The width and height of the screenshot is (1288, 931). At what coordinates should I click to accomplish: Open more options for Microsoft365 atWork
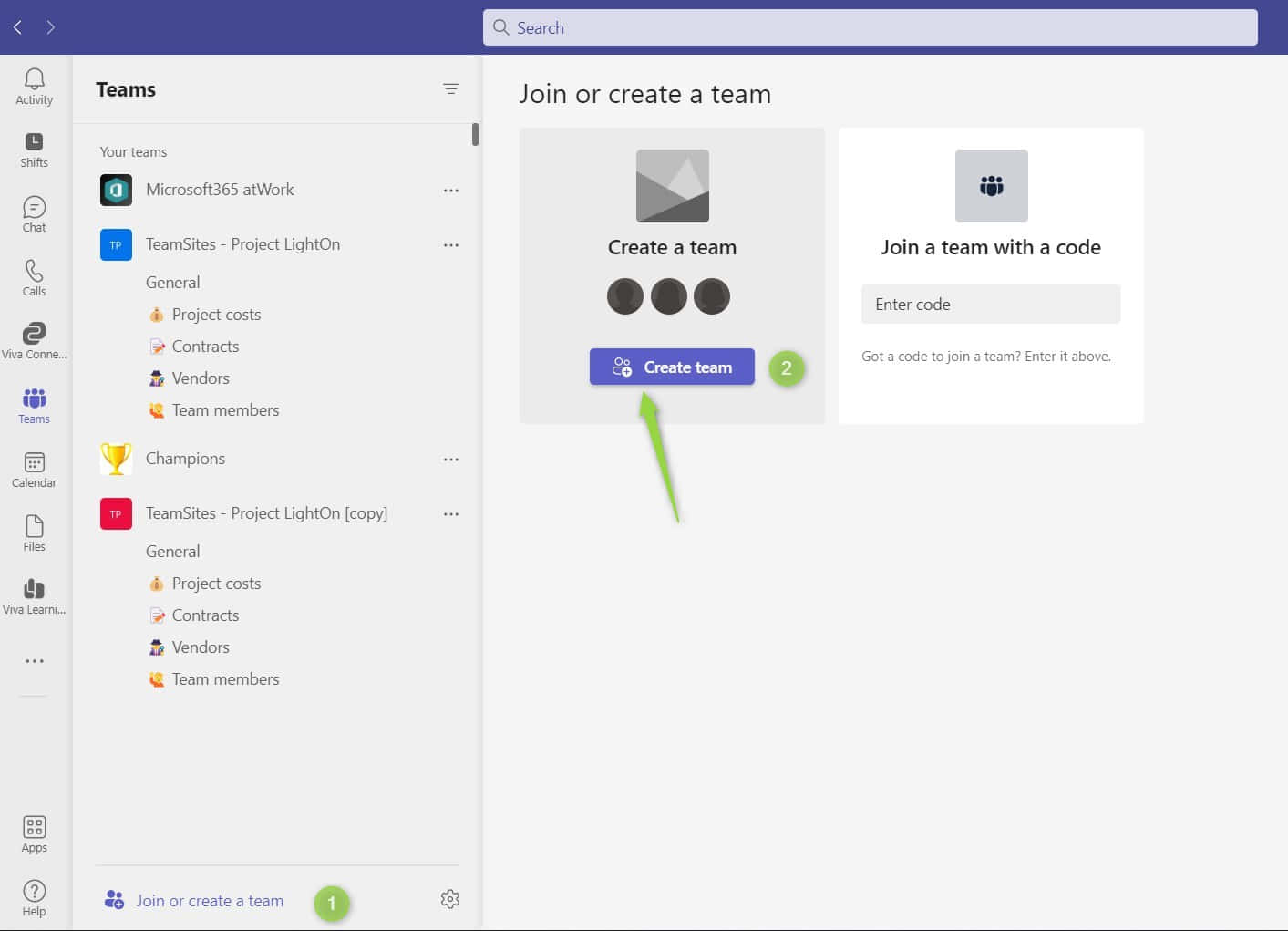(451, 191)
